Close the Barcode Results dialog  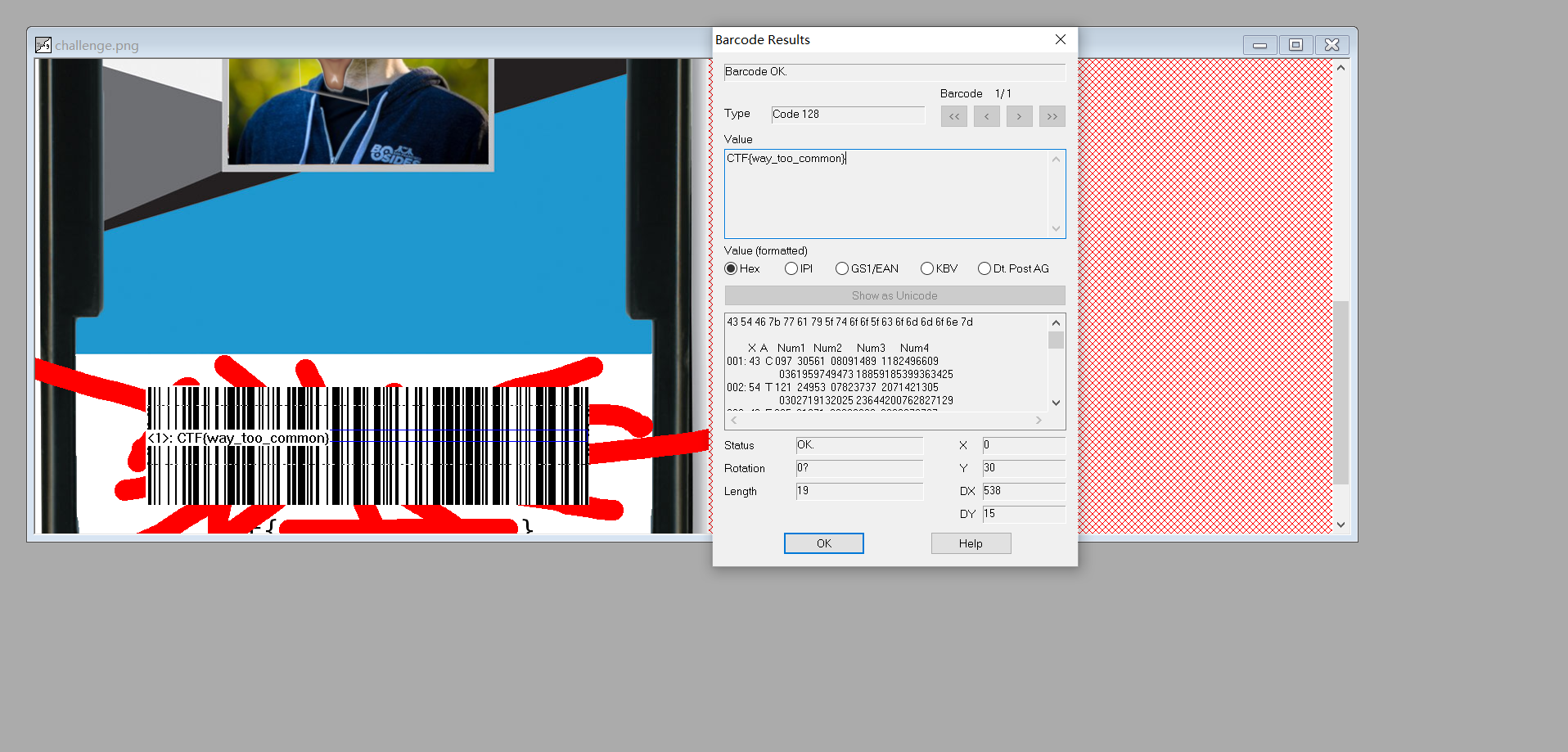tap(1060, 39)
